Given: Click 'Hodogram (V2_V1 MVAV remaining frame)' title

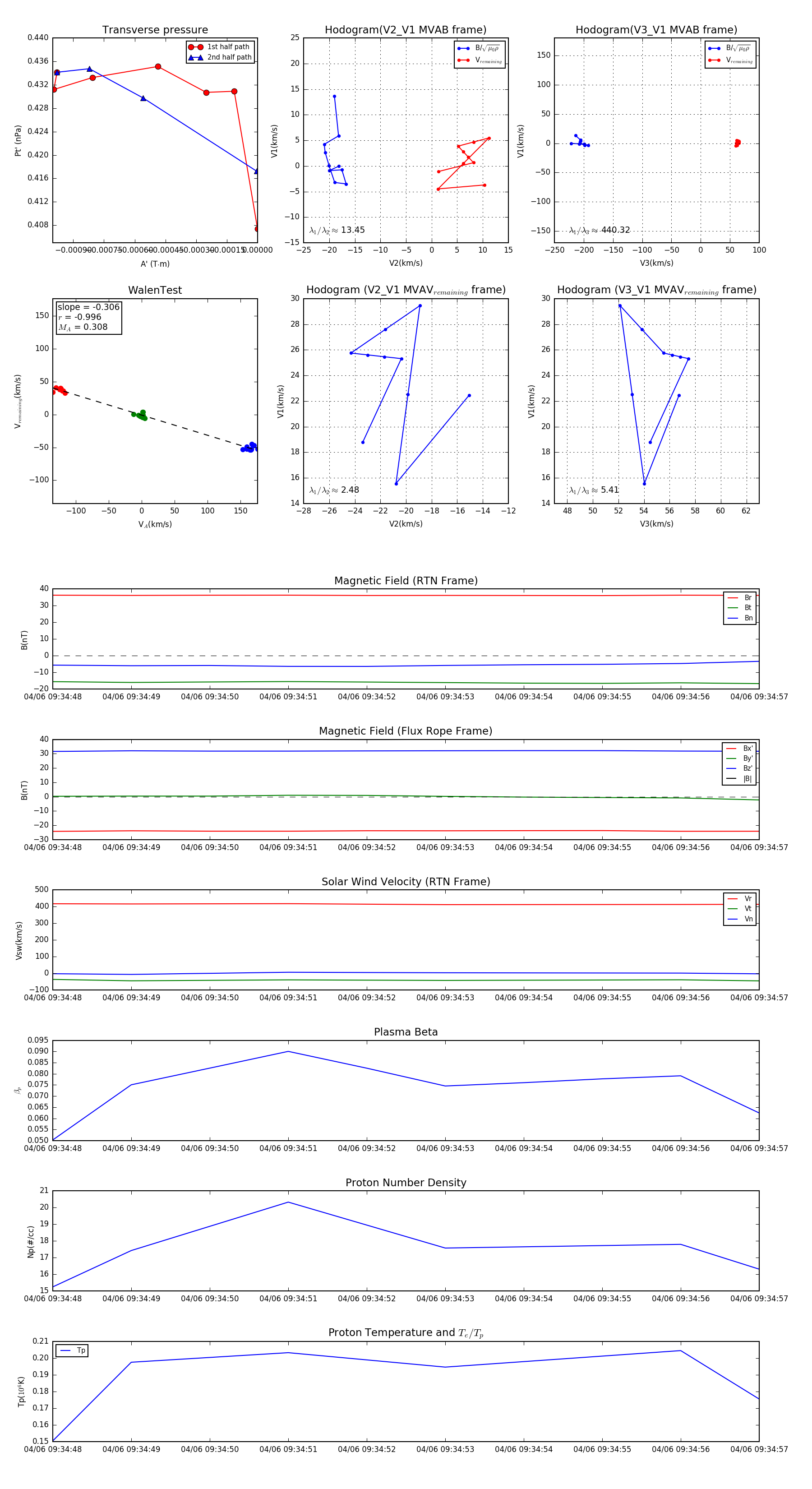Looking at the screenshot, I should click(406, 290).
